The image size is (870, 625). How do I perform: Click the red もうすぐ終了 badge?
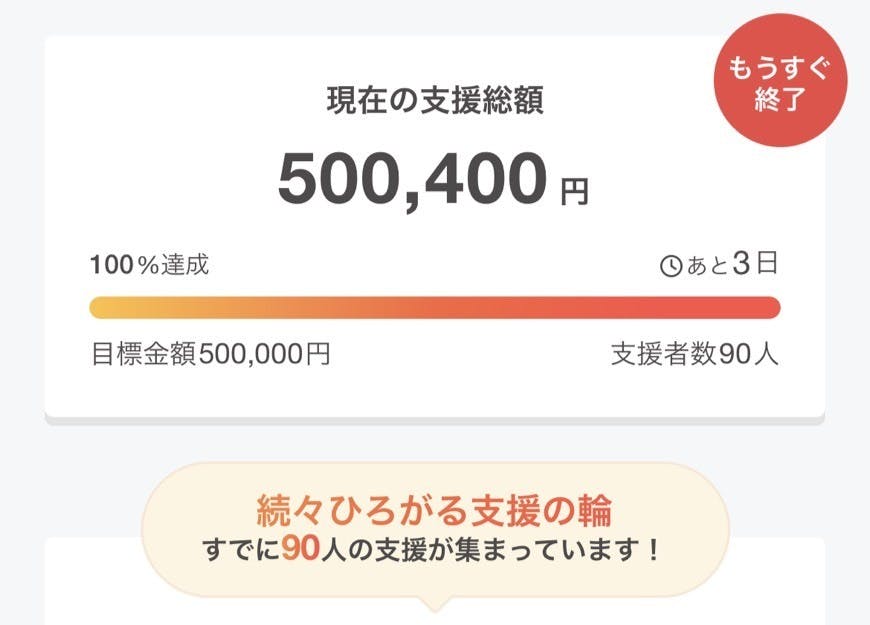tap(780, 86)
